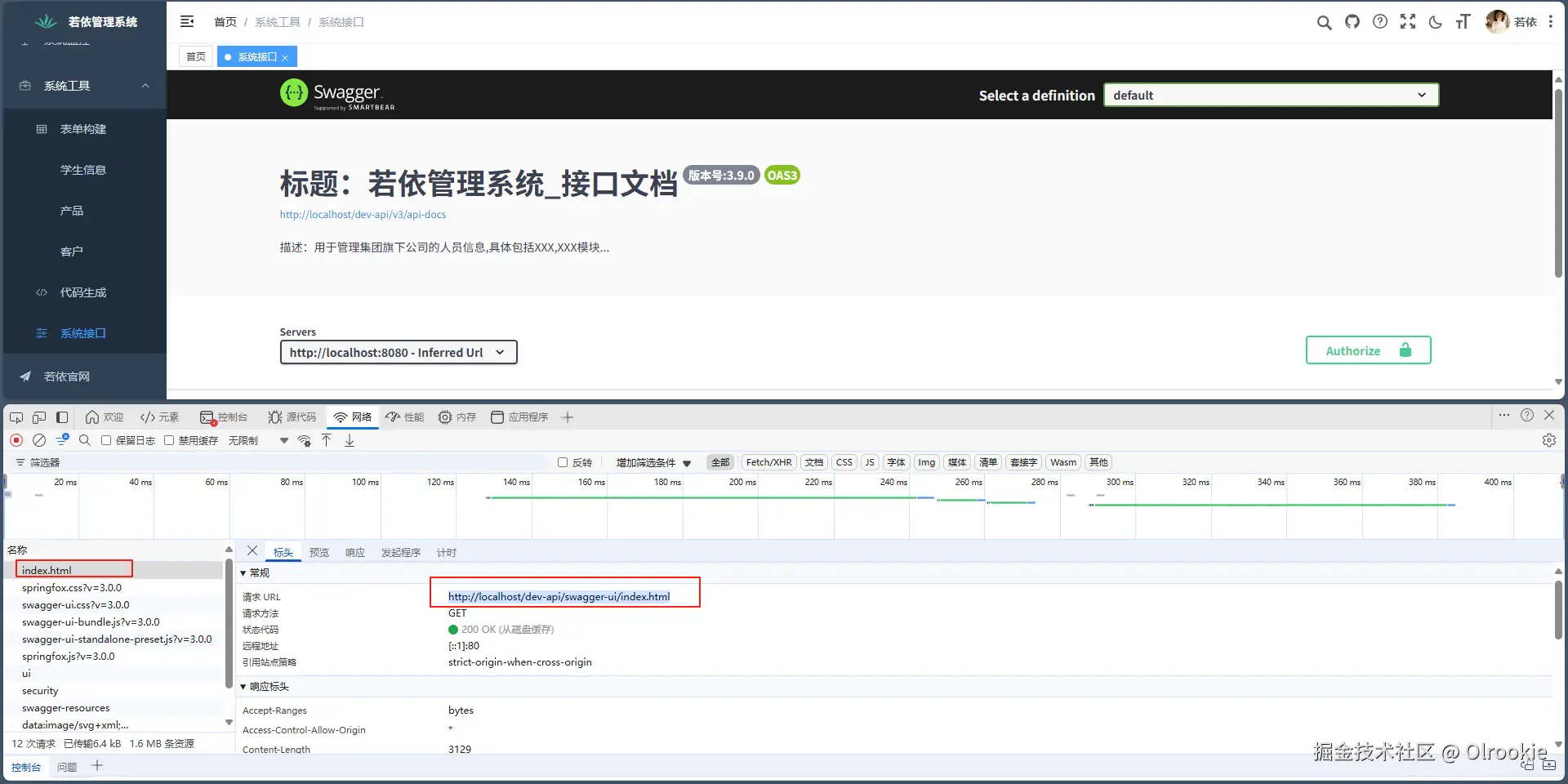Open the DevTools help question-mark icon
This screenshot has height=784, width=1568.
(1527, 415)
